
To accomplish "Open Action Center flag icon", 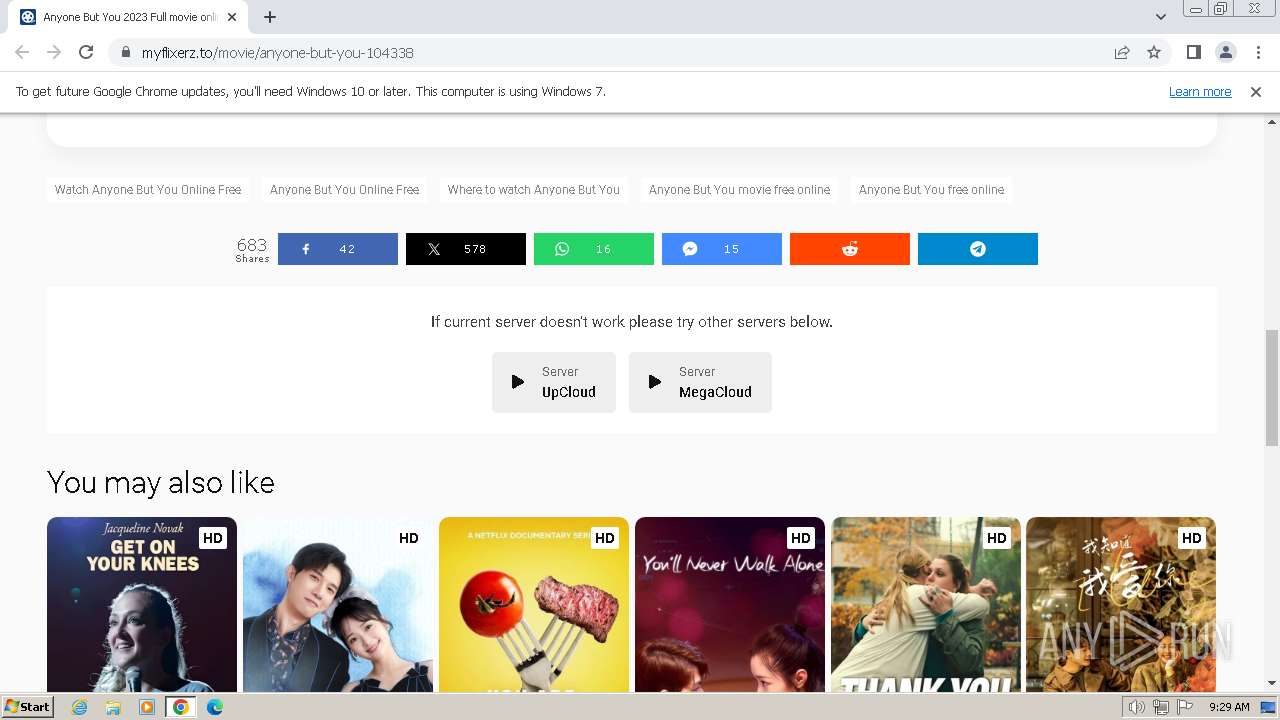I will (x=1185, y=707).
